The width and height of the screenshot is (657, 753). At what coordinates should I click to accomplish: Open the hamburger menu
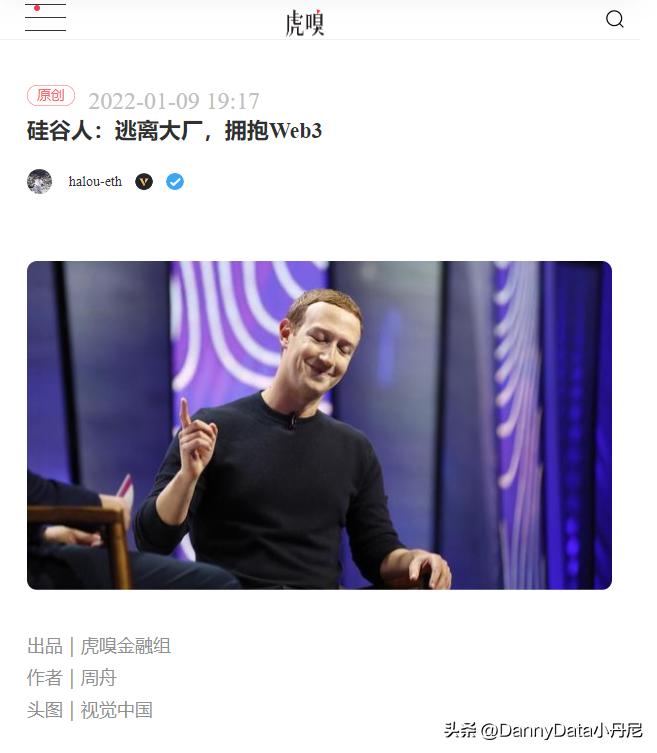[x=45, y=18]
